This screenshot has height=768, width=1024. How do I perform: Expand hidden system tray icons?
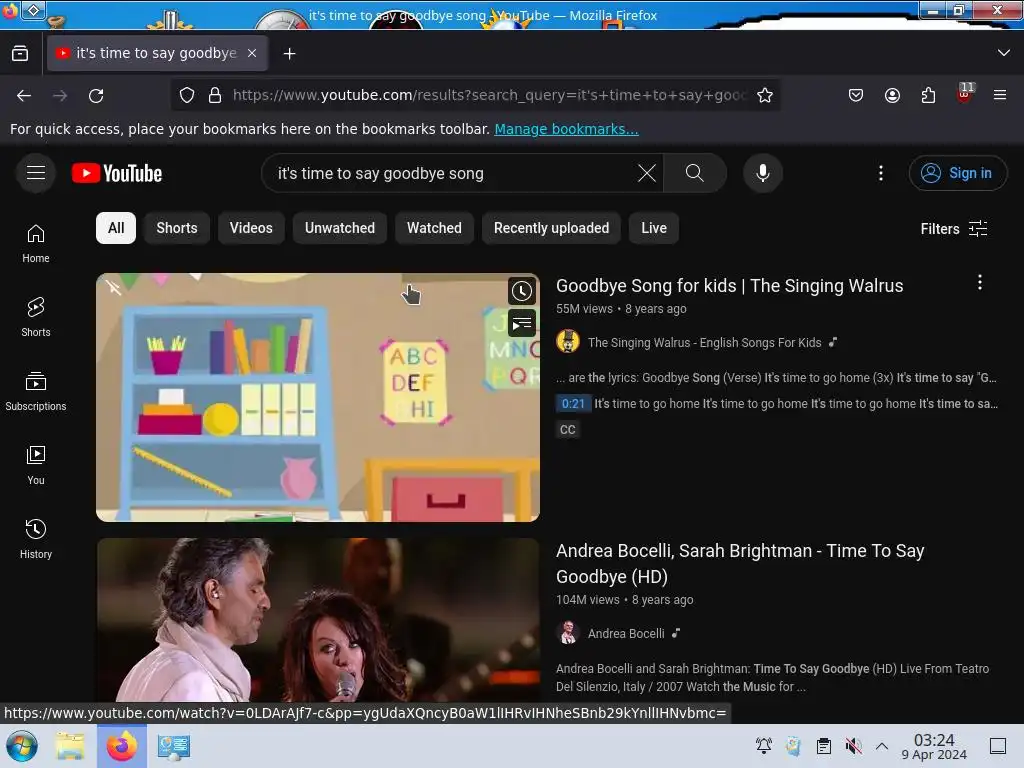(x=882, y=746)
